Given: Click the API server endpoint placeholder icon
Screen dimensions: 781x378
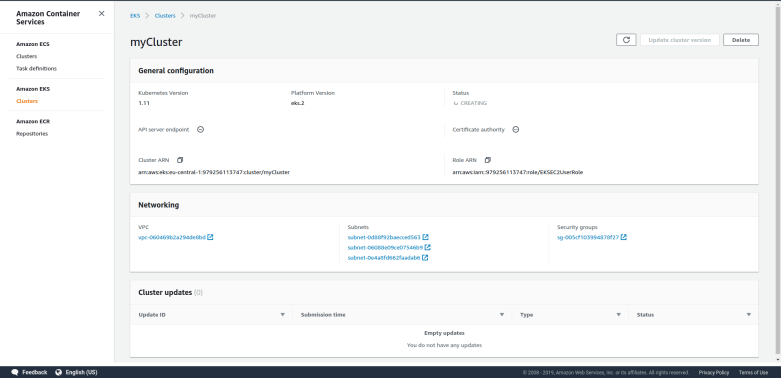Looking at the screenshot, I should point(200,129).
